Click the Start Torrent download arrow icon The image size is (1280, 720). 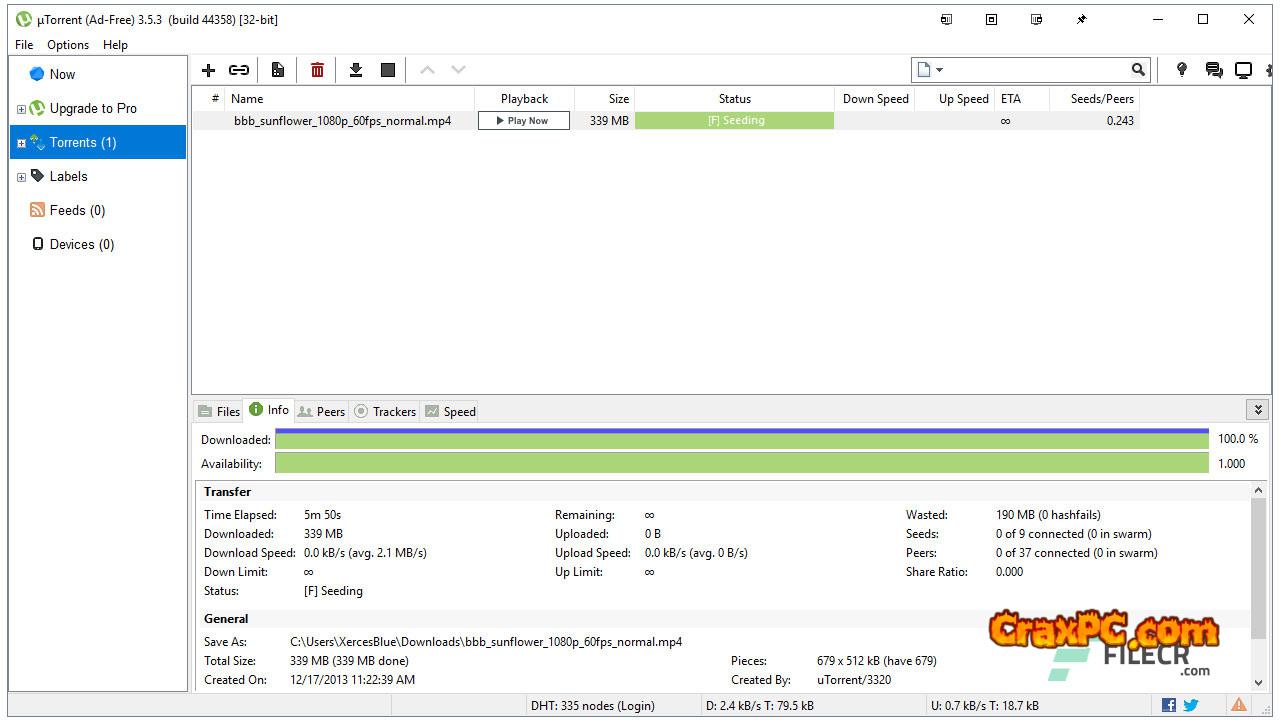[x=355, y=70]
